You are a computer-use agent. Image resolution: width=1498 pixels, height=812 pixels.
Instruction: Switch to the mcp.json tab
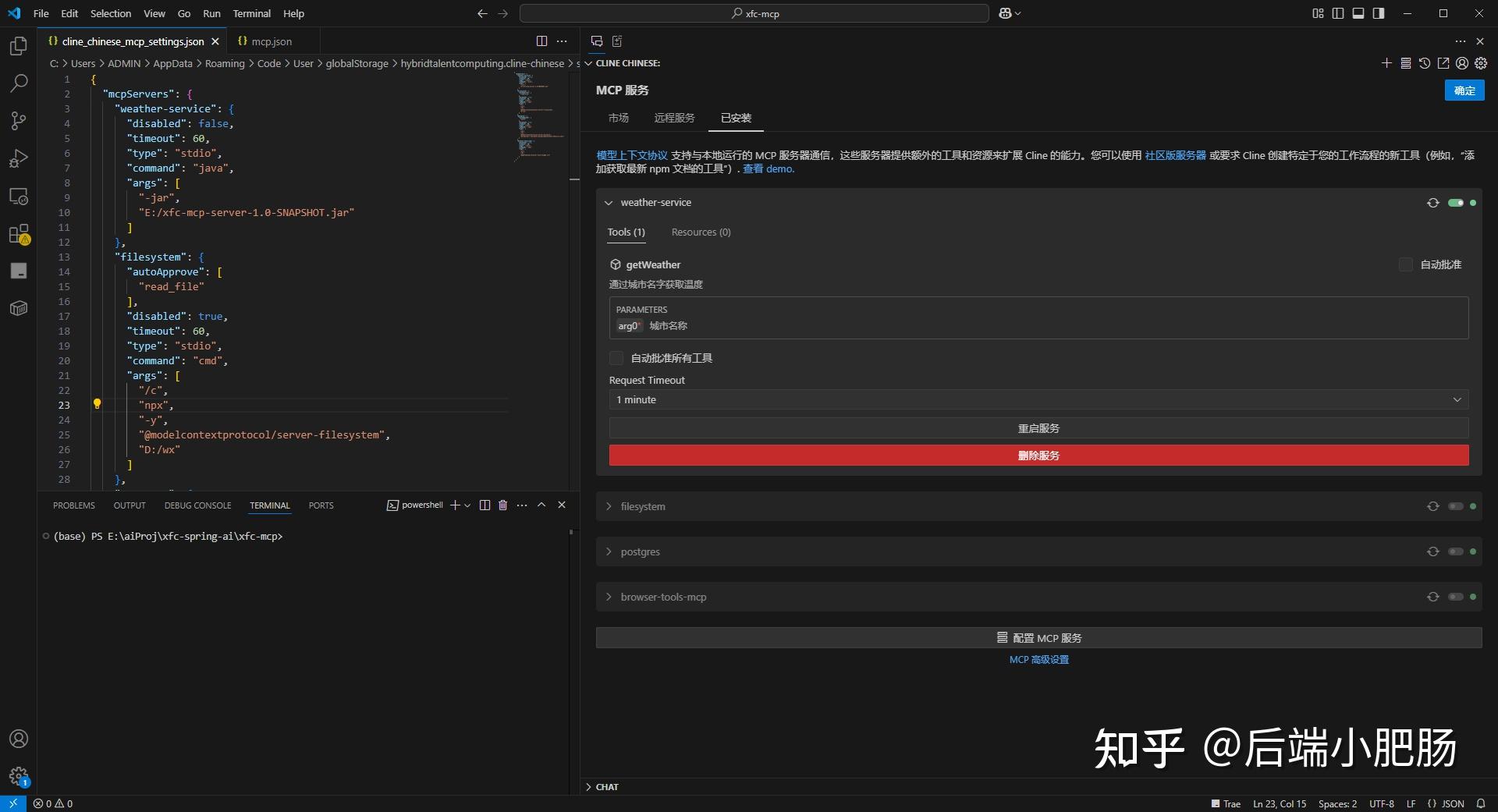[271, 41]
